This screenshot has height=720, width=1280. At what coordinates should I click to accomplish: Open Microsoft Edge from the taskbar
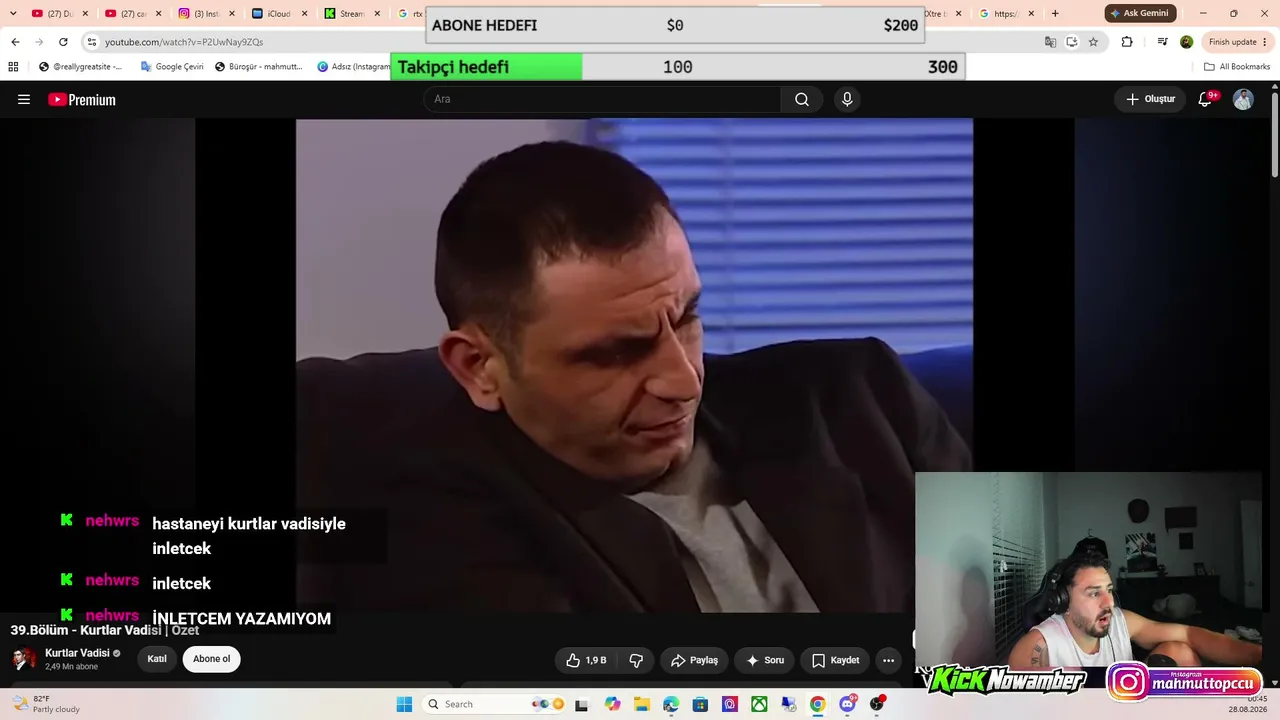(671, 704)
